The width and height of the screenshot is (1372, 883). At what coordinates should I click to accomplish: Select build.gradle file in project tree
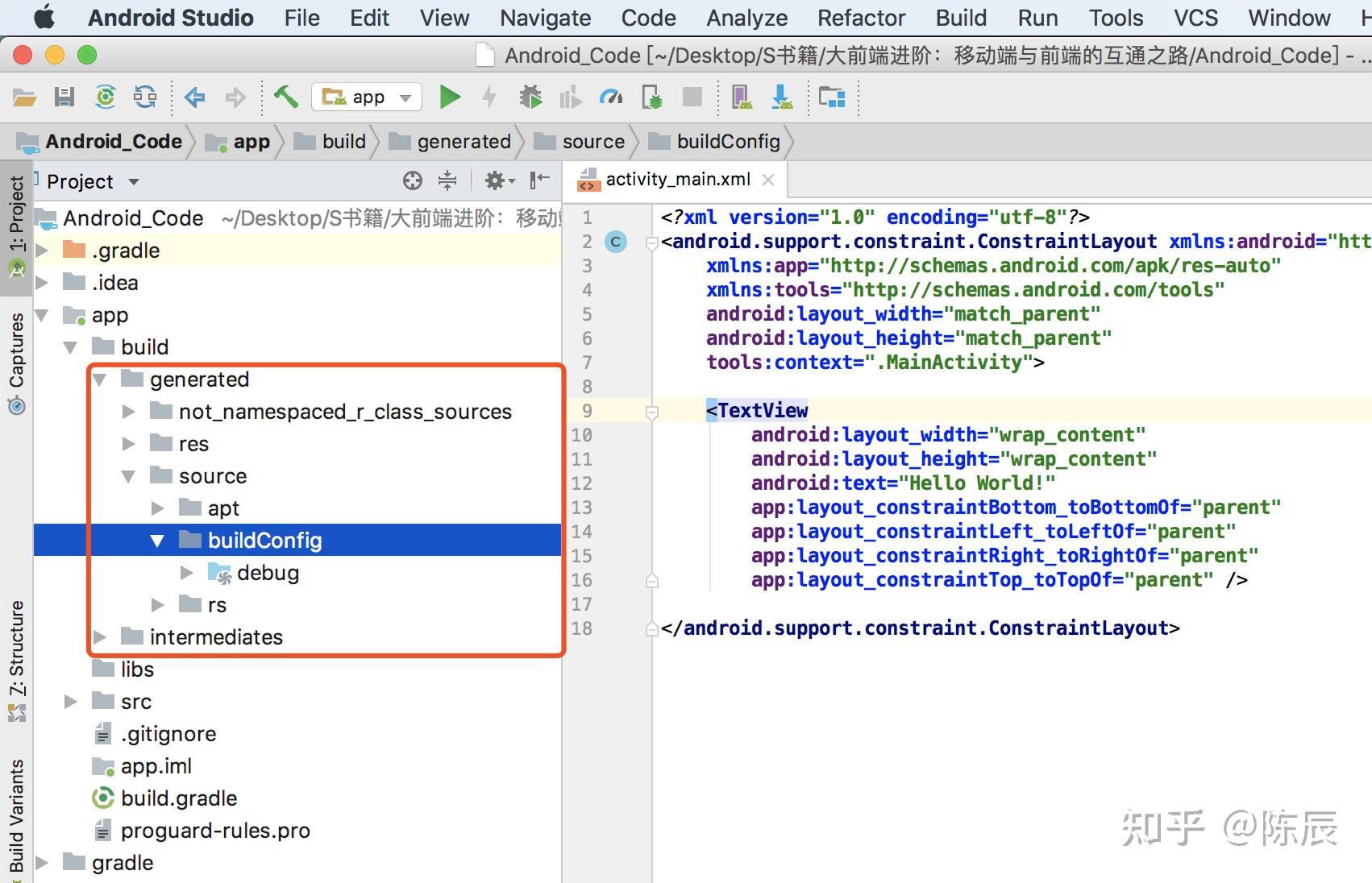[x=178, y=798]
